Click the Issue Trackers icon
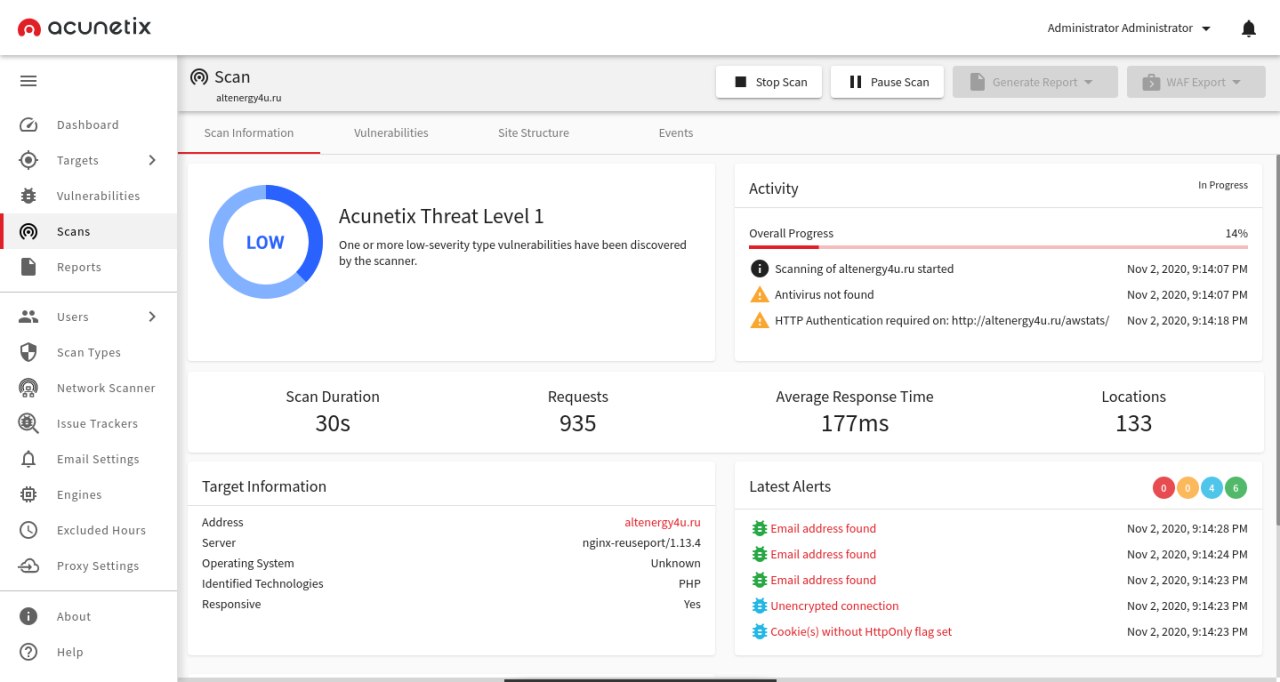Image resolution: width=1280 pixels, height=682 pixels. [x=28, y=423]
